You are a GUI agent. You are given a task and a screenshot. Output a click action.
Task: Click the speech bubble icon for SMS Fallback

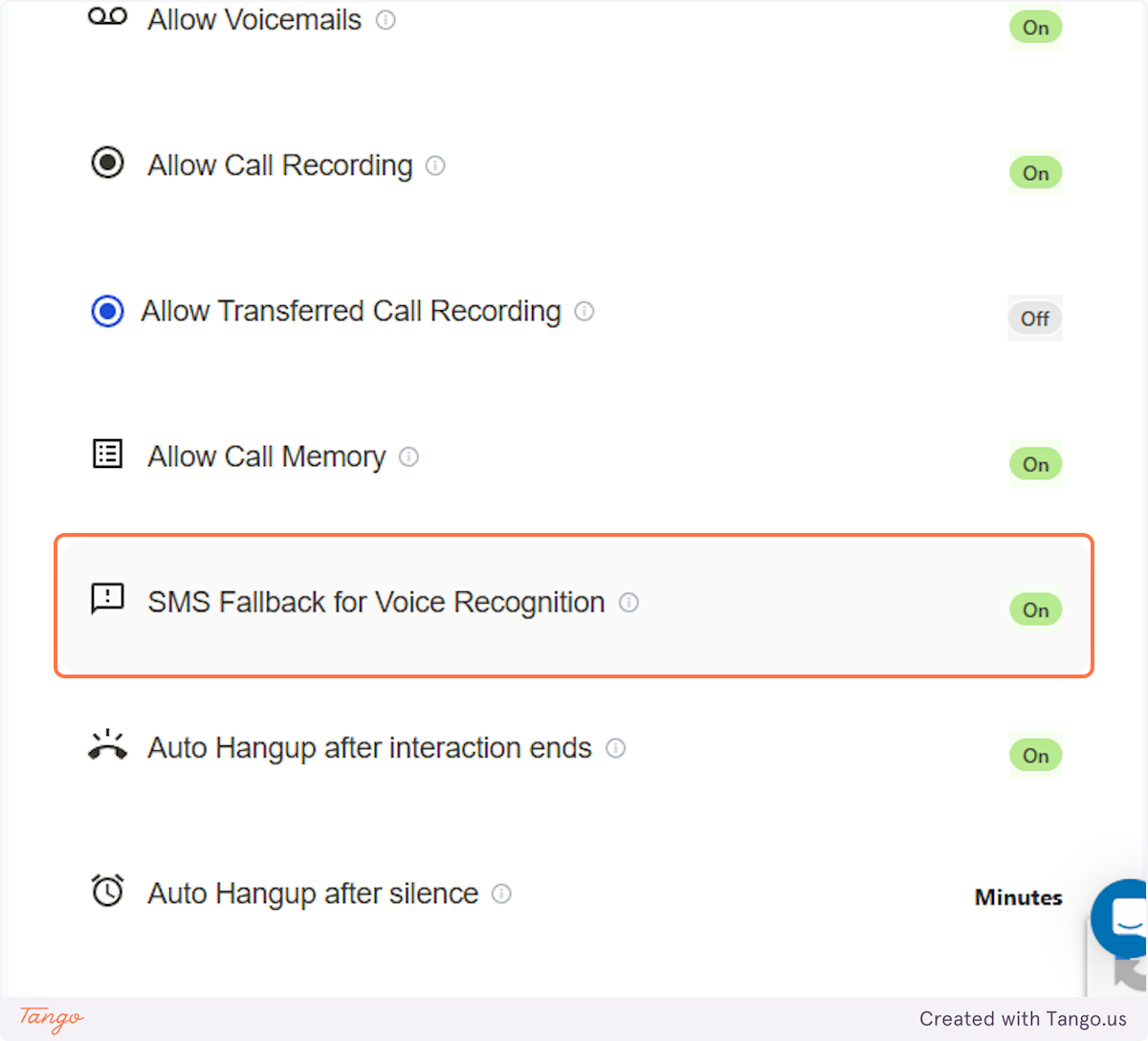(x=107, y=600)
